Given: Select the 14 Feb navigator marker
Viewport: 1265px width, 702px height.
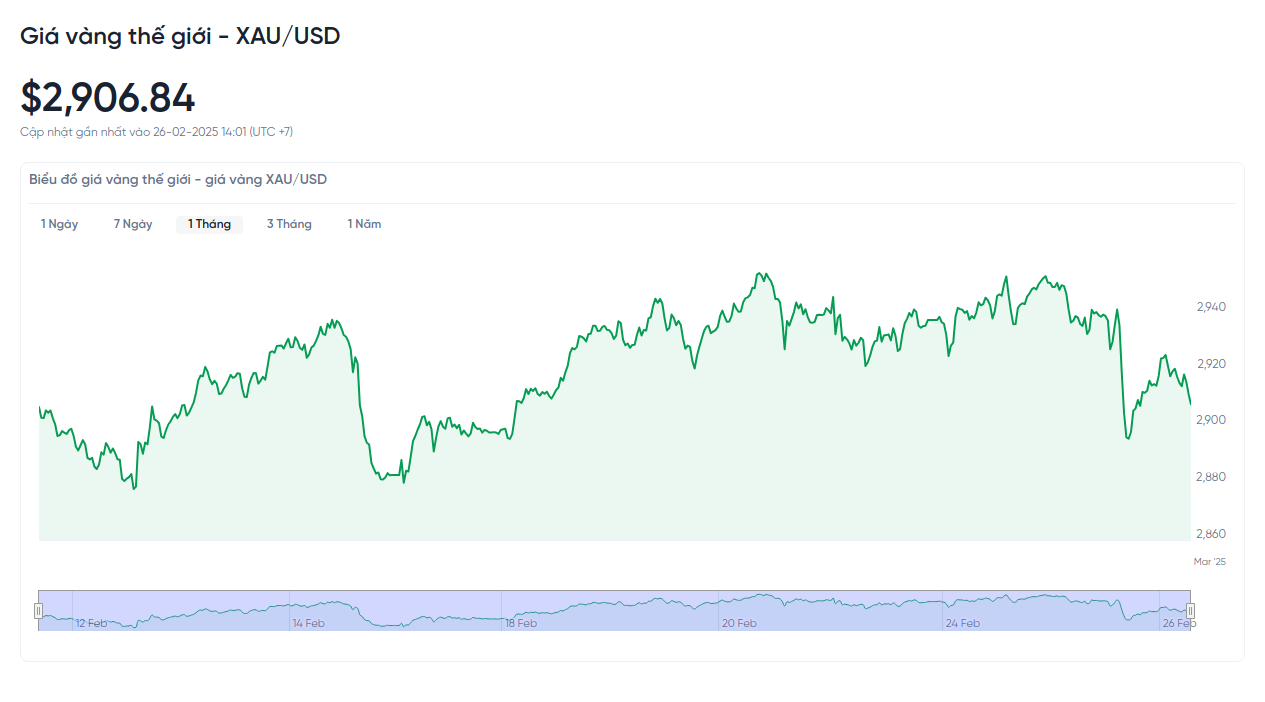Looking at the screenshot, I should point(308,623).
